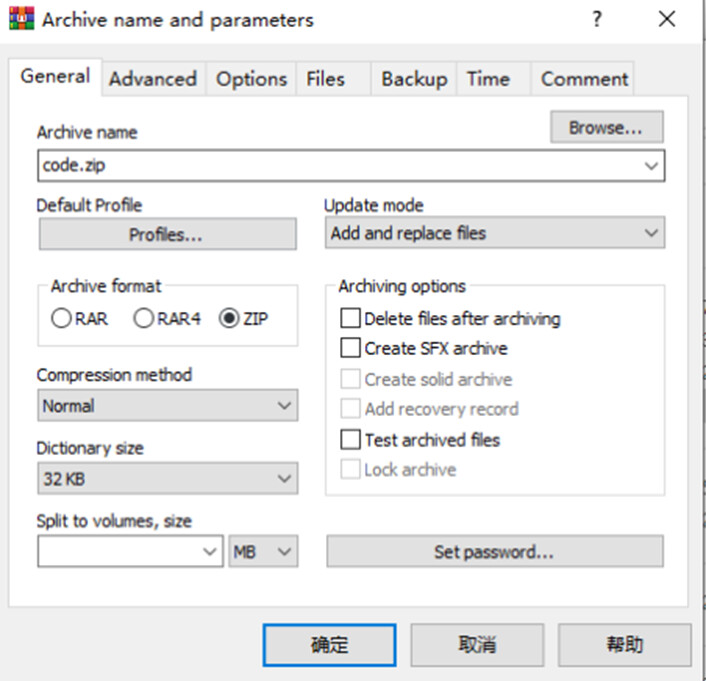Viewport: 706px width, 681px height.
Task: Click the Lock archive checkbox
Action: tap(351, 470)
